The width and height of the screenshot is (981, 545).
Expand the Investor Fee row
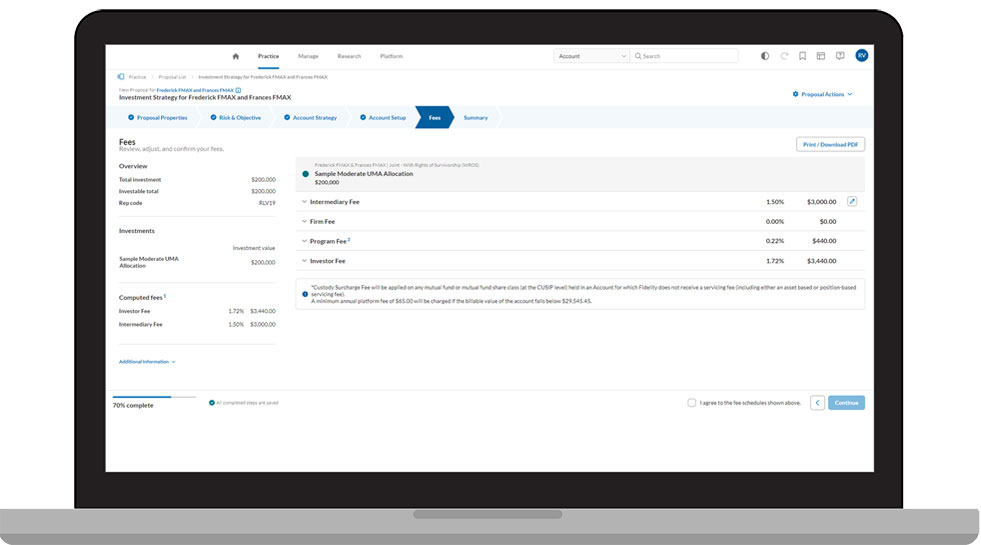click(x=304, y=261)
